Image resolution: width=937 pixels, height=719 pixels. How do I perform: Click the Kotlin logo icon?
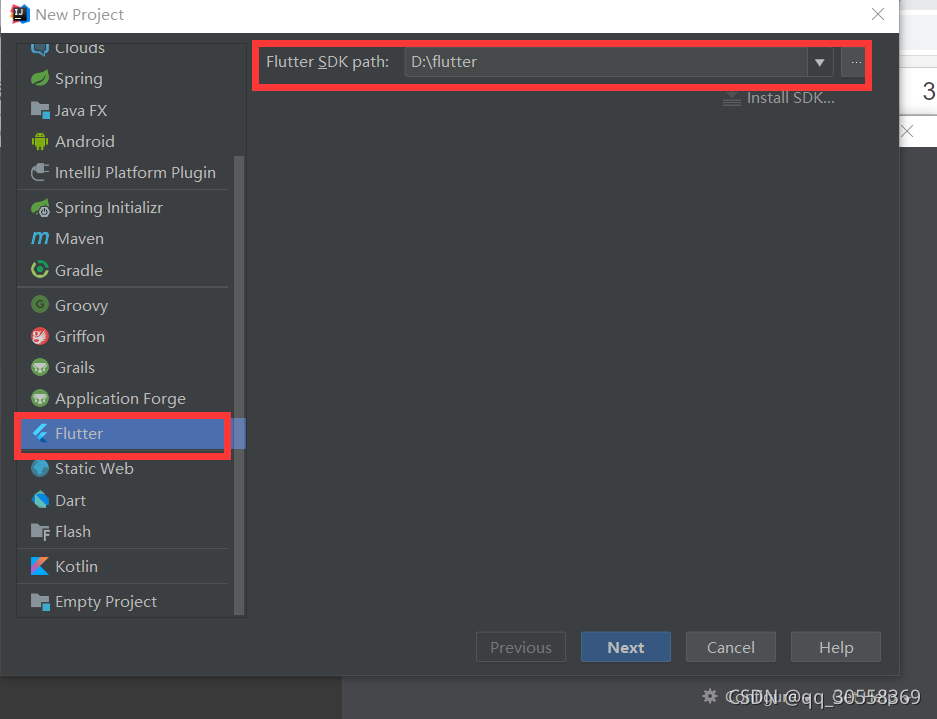coord(40,566)
